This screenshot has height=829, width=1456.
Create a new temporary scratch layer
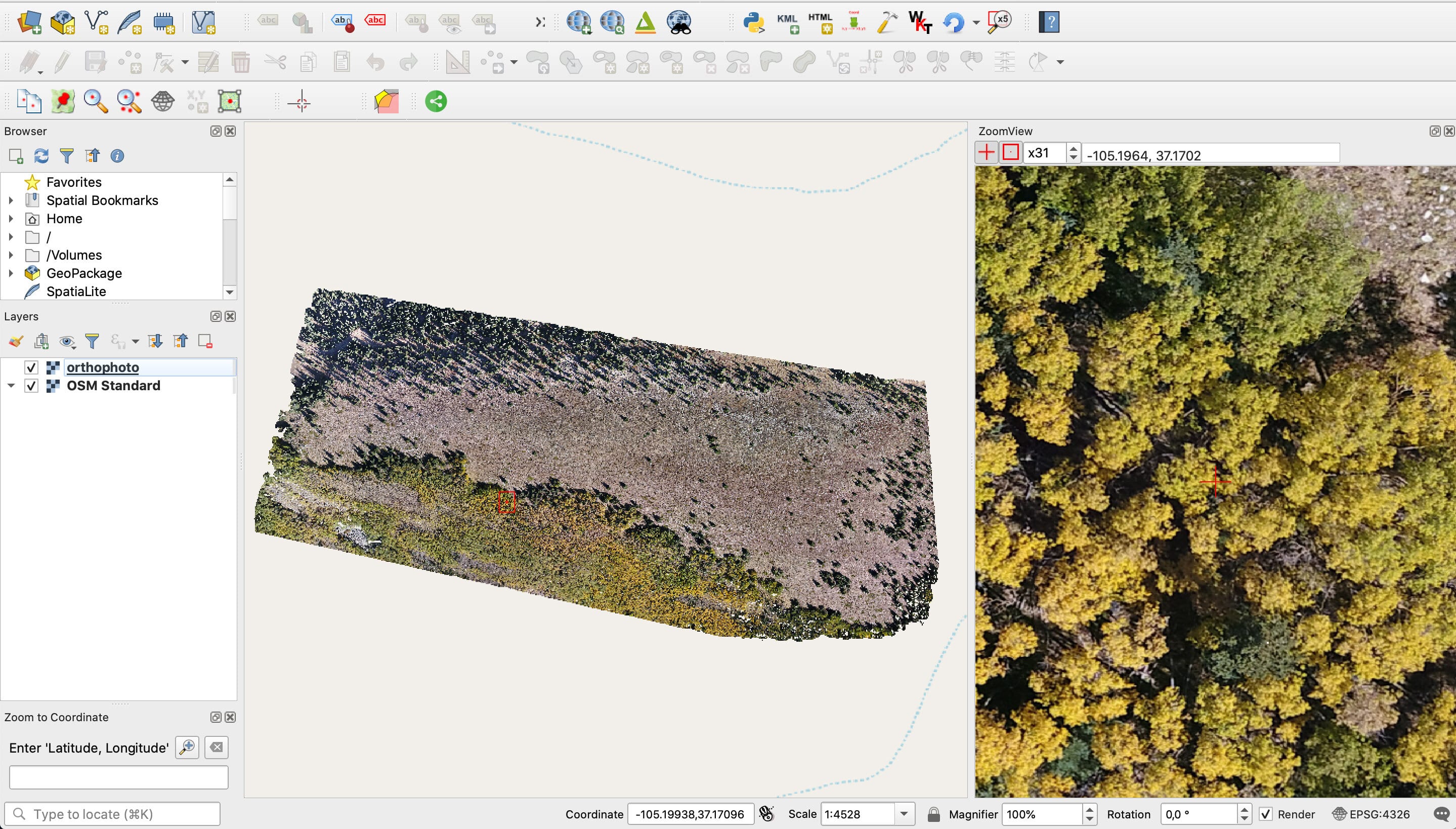point(164,22)
